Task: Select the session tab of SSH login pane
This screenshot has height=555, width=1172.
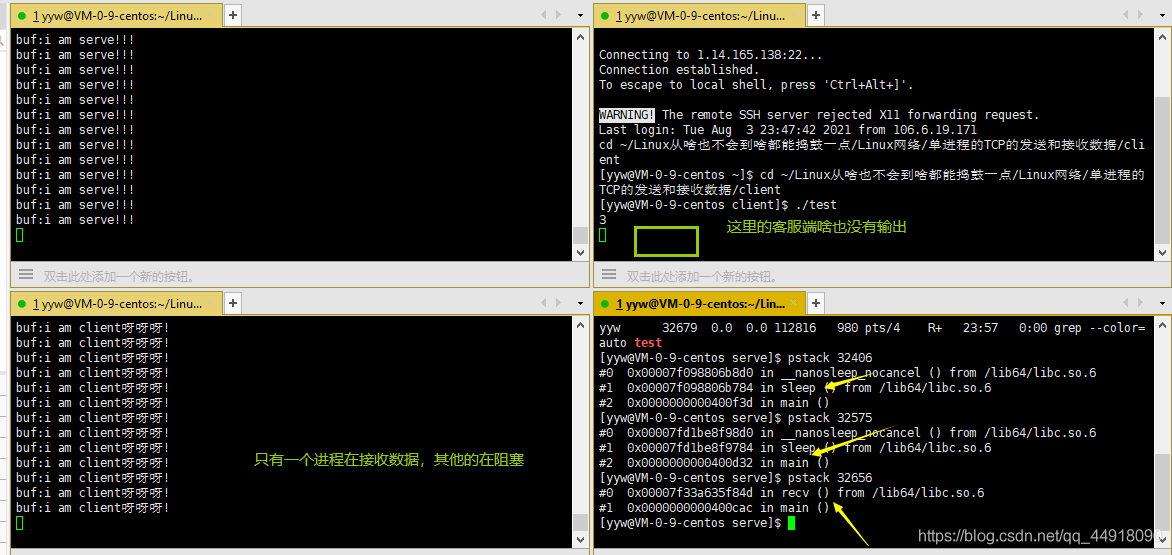Action: (x=699, y=16)
